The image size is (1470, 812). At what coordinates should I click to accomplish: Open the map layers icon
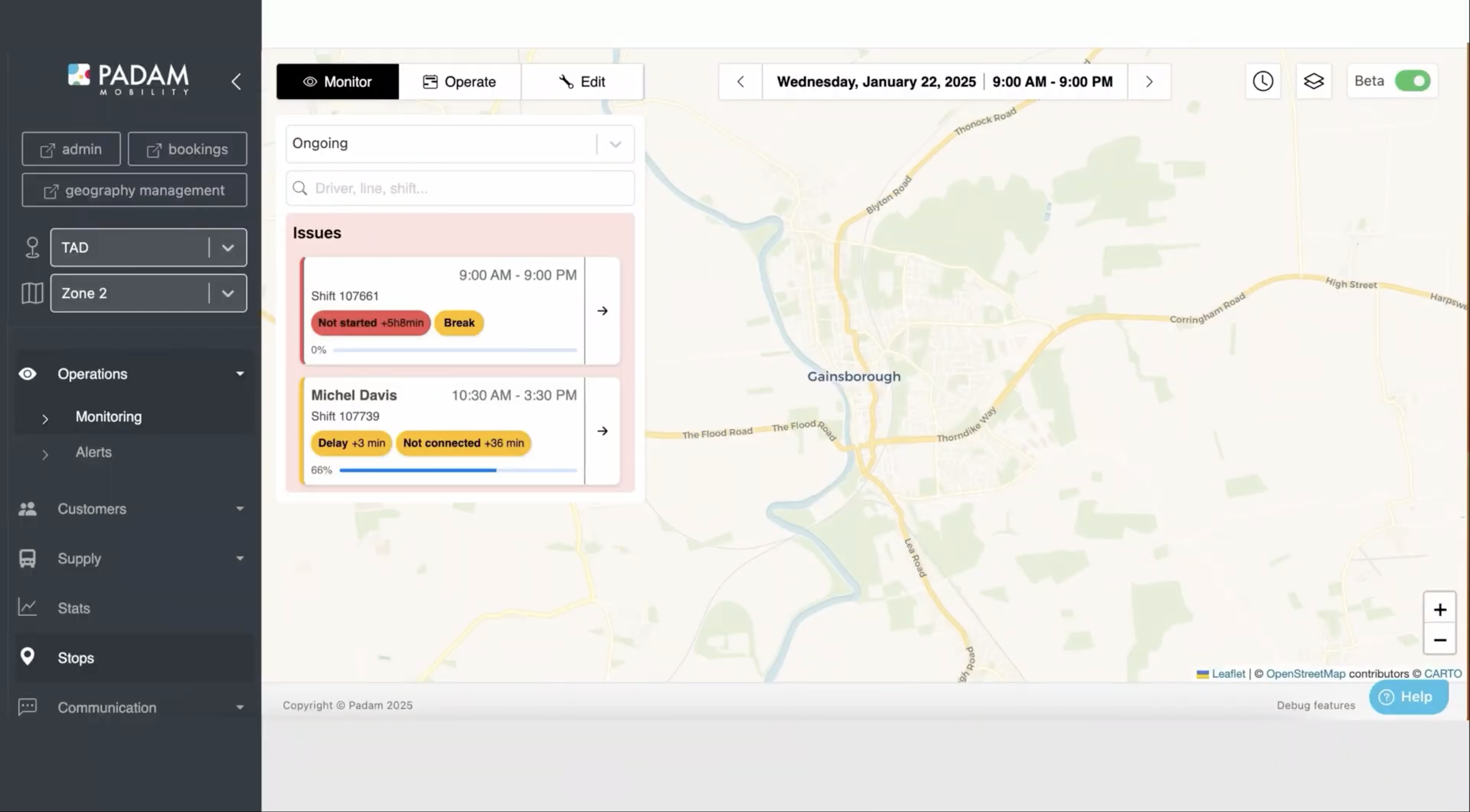coord(1313,81)
